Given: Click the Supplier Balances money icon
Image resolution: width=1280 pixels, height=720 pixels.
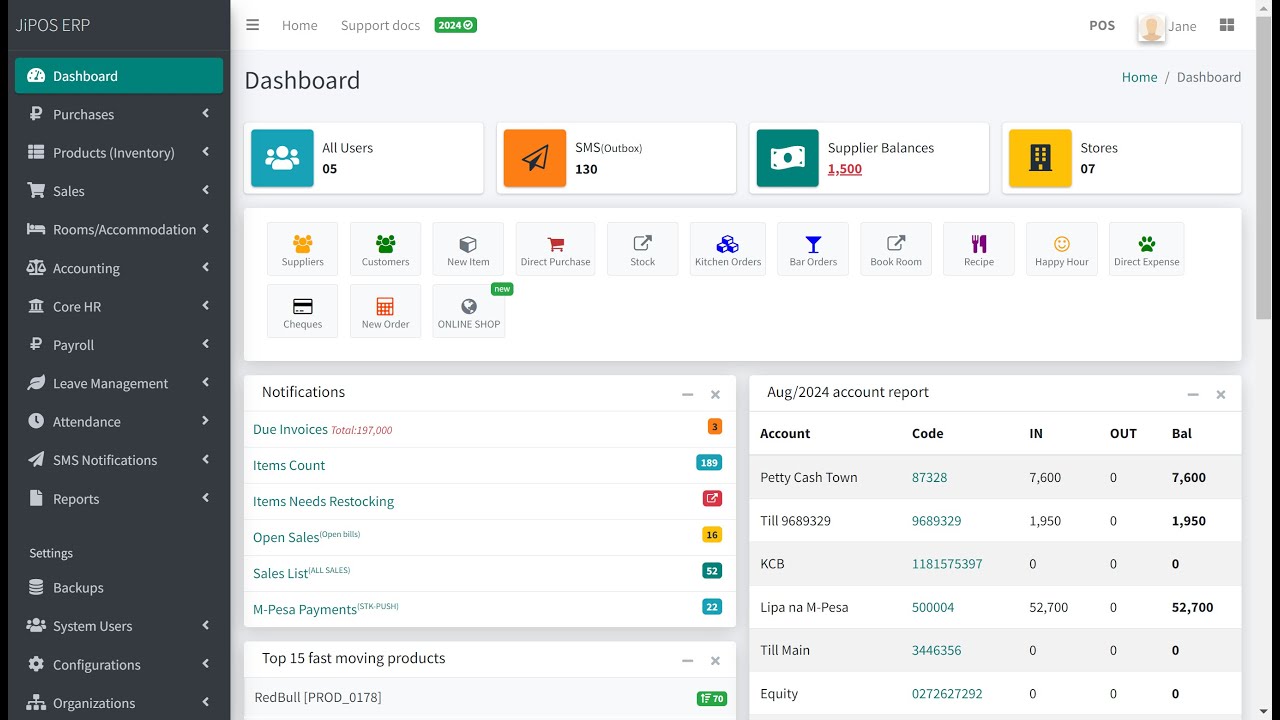Looking at the screenshot, I should point(788,158).
